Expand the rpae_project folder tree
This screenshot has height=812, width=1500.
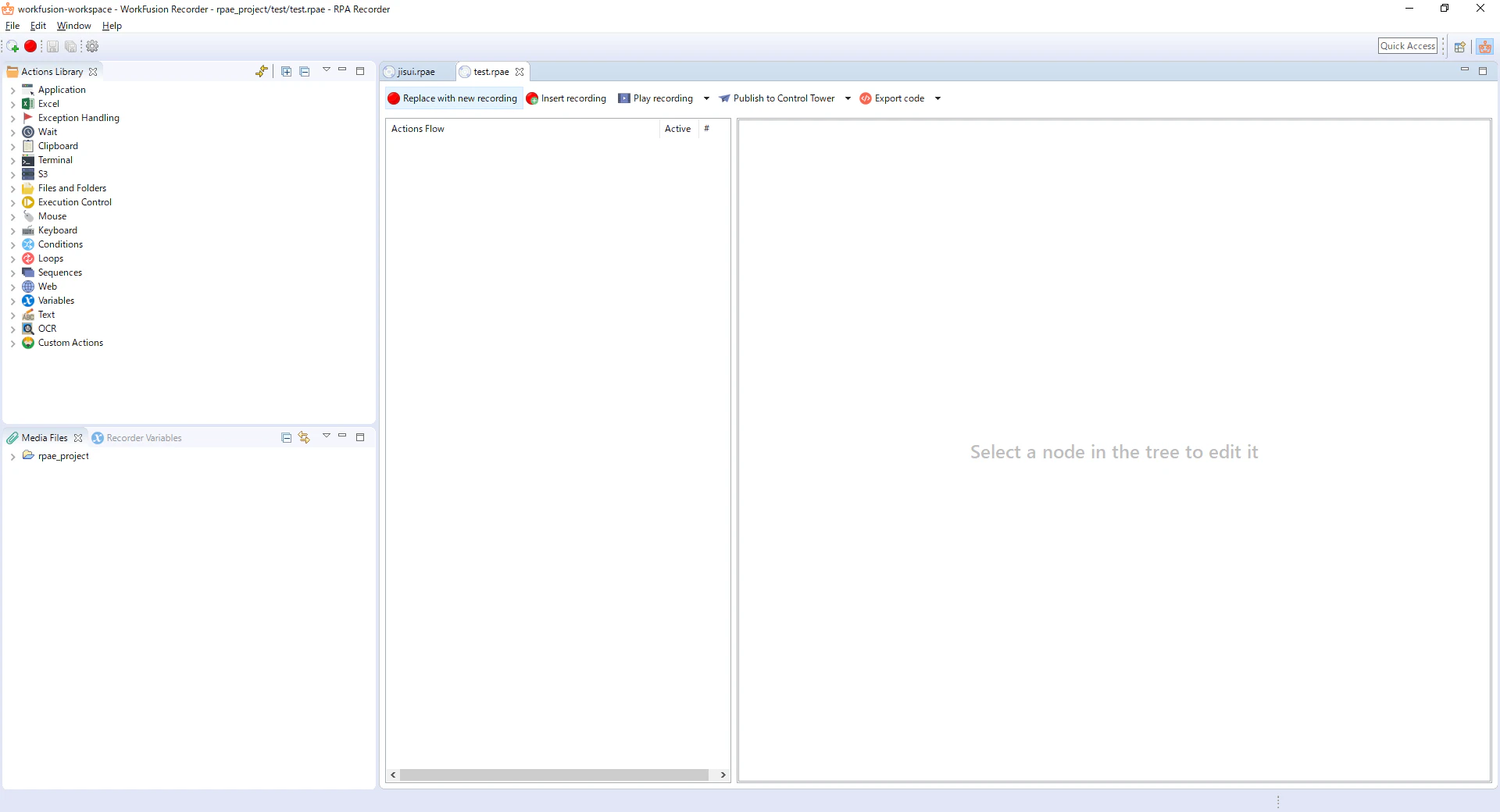point(13,457)
